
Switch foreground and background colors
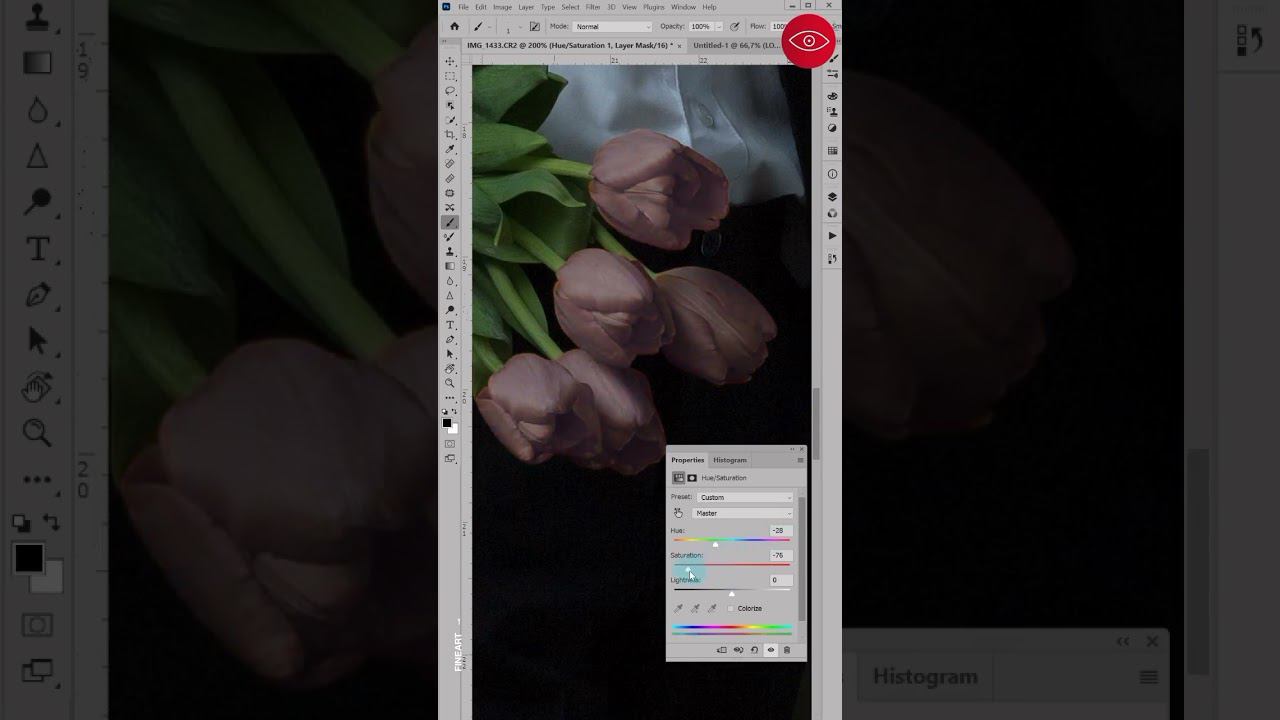pyautogui.click(x=455, y=411)
